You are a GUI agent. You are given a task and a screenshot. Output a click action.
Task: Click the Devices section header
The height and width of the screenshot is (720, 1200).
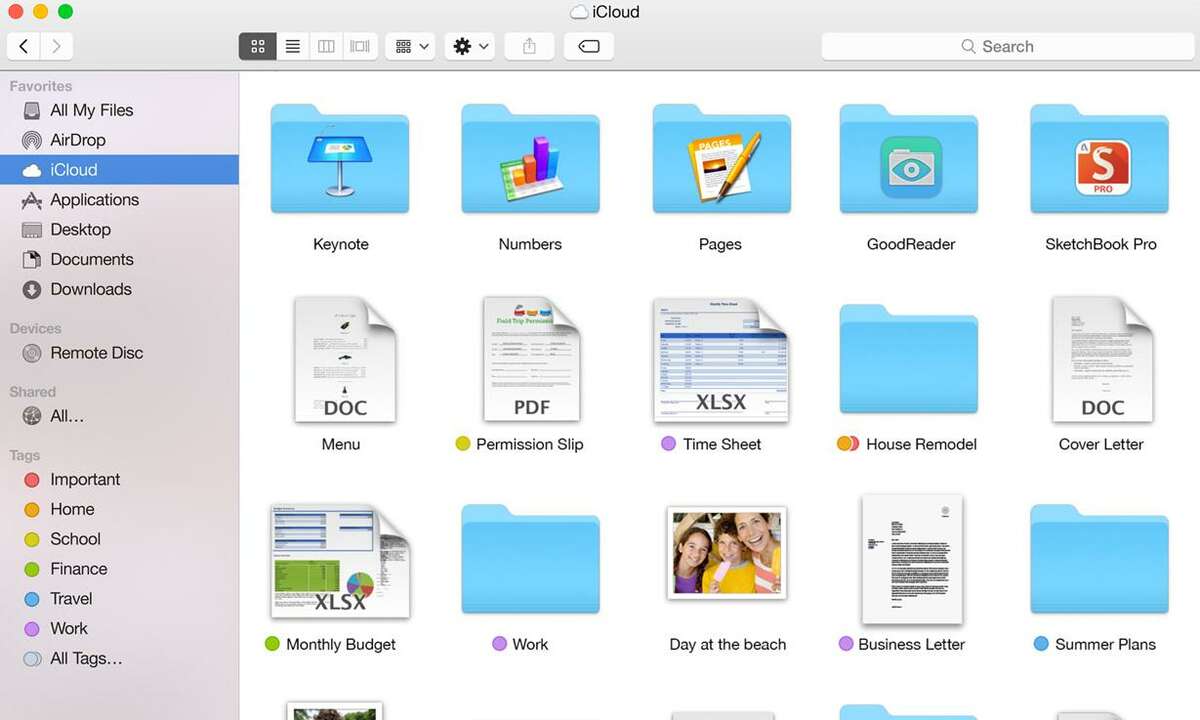(35, 328)
